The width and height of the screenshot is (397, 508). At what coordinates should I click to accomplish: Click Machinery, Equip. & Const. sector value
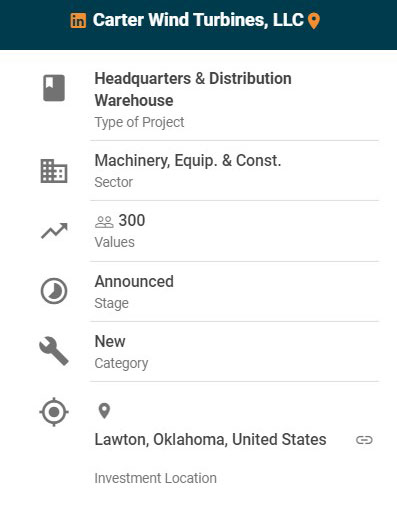pyautogui.click(x=188, y=161)
